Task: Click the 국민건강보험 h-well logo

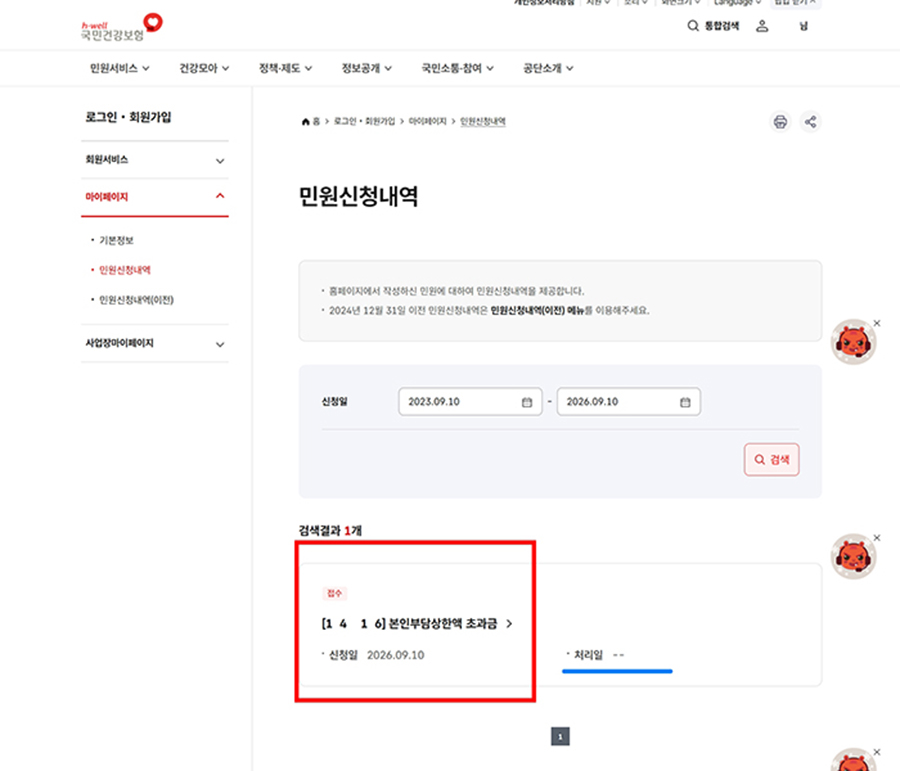Action: [x=122, y=28]
